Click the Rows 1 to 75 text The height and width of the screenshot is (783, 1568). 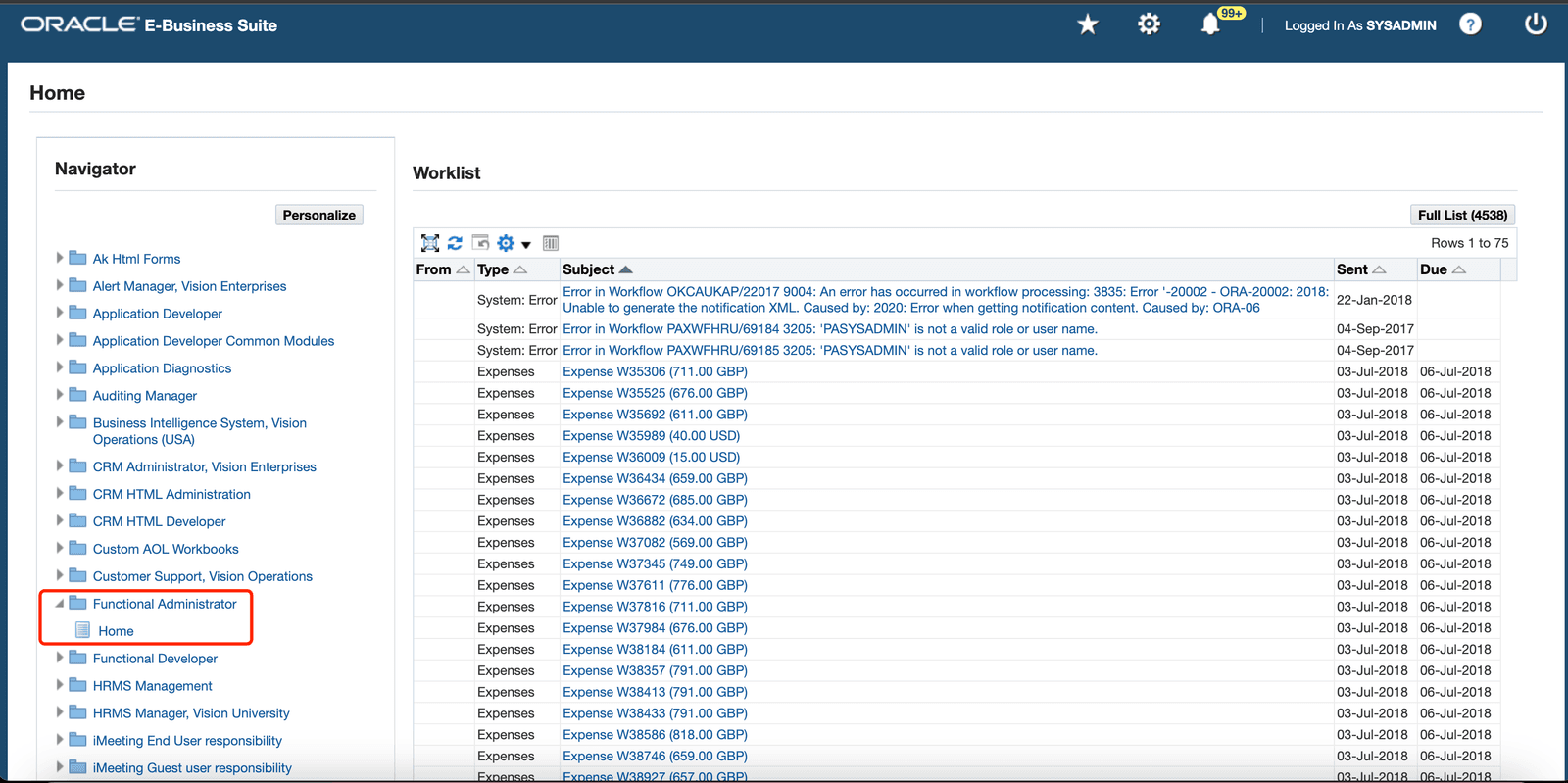(x=1470, y=243)
